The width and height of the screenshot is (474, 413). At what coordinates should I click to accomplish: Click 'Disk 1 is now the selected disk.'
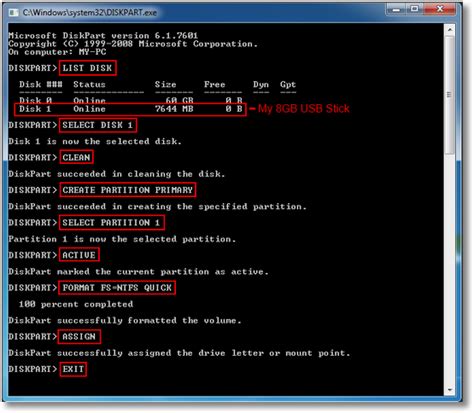95,141
